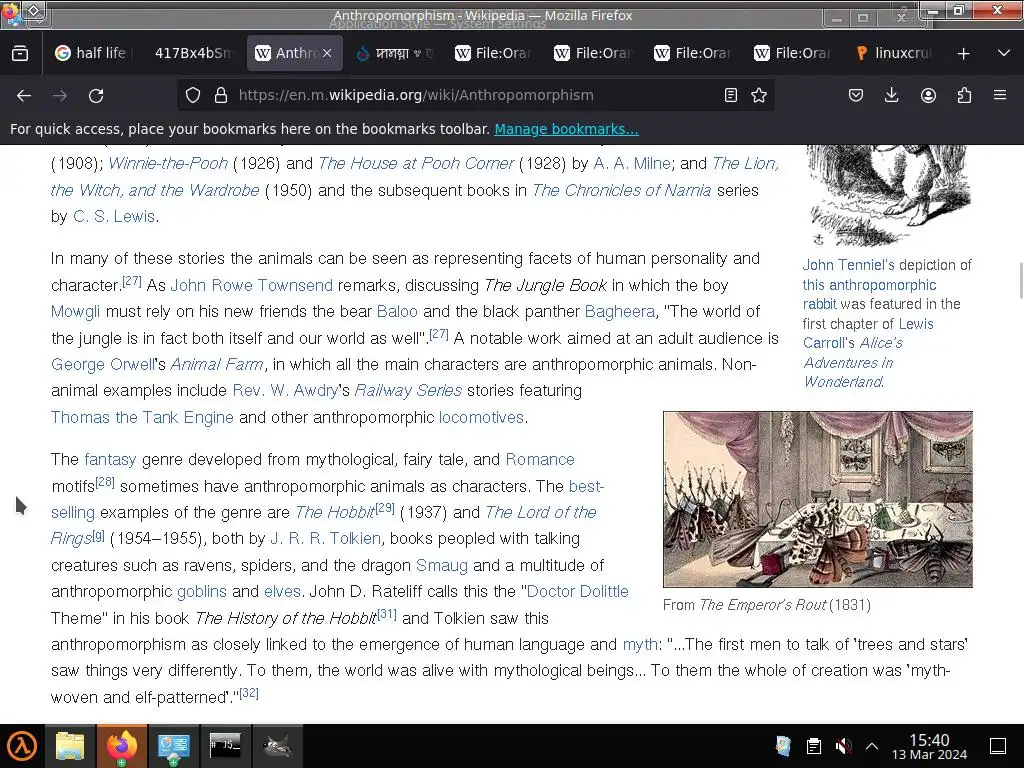
Task: Switch to the 417Bx4bSm tab
Action: click(193, 53)
